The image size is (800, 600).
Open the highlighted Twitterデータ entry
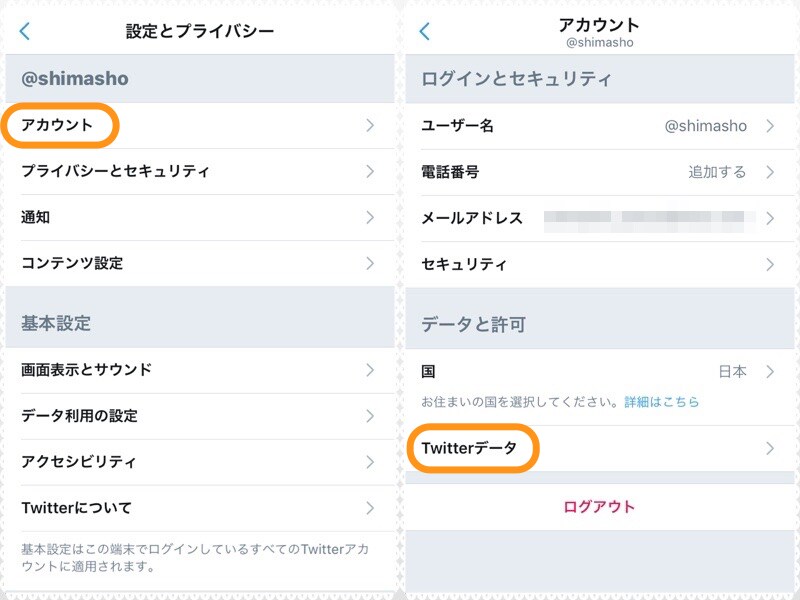coord(470,448)
